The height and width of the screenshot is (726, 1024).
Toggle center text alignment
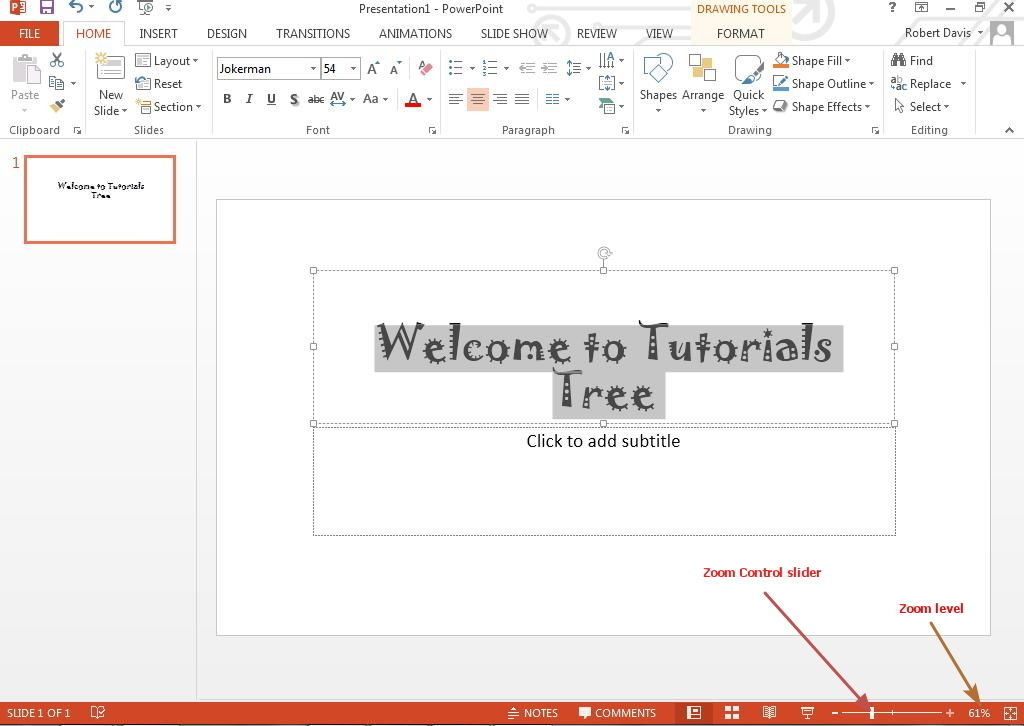click(x=477, y=99)
